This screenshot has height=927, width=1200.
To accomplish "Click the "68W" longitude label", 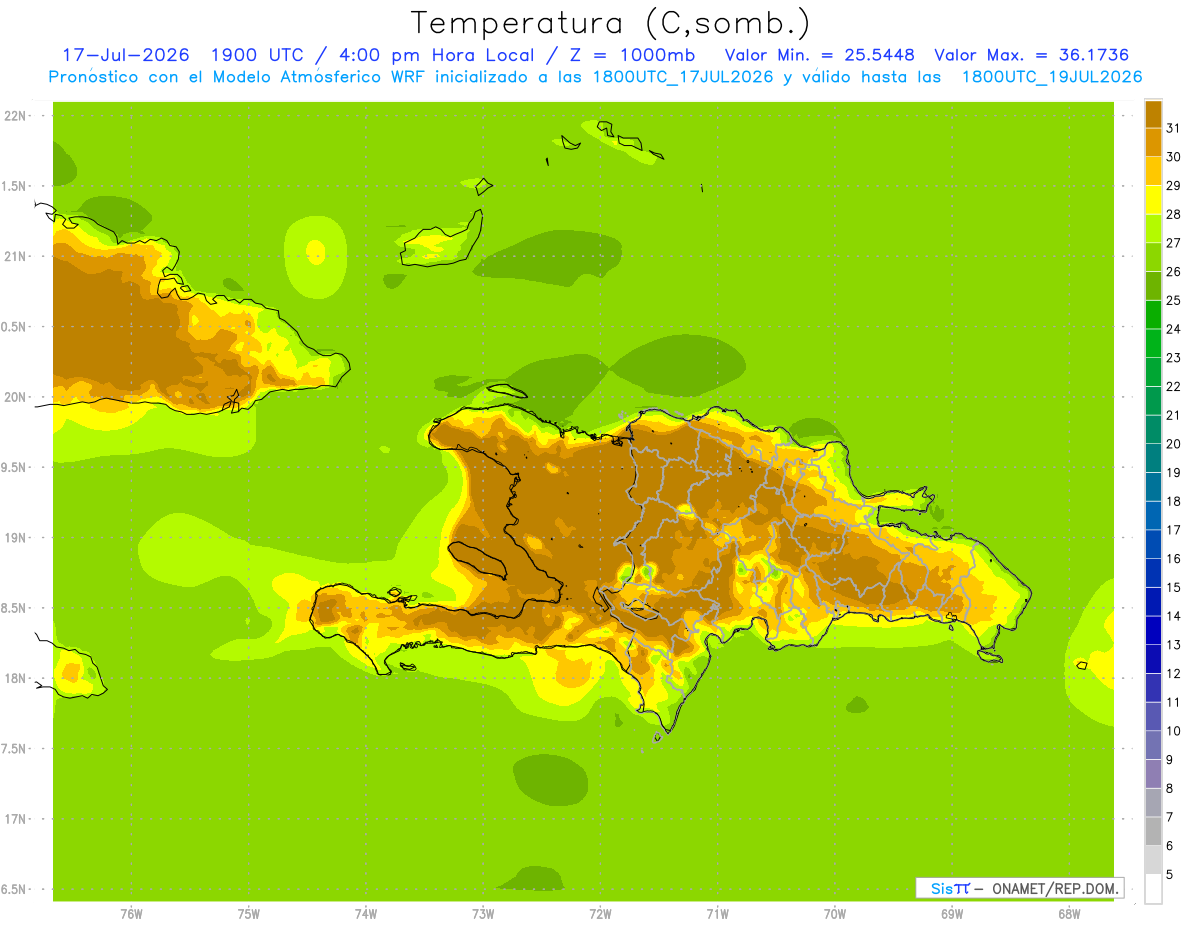I will pos(1069,914).
